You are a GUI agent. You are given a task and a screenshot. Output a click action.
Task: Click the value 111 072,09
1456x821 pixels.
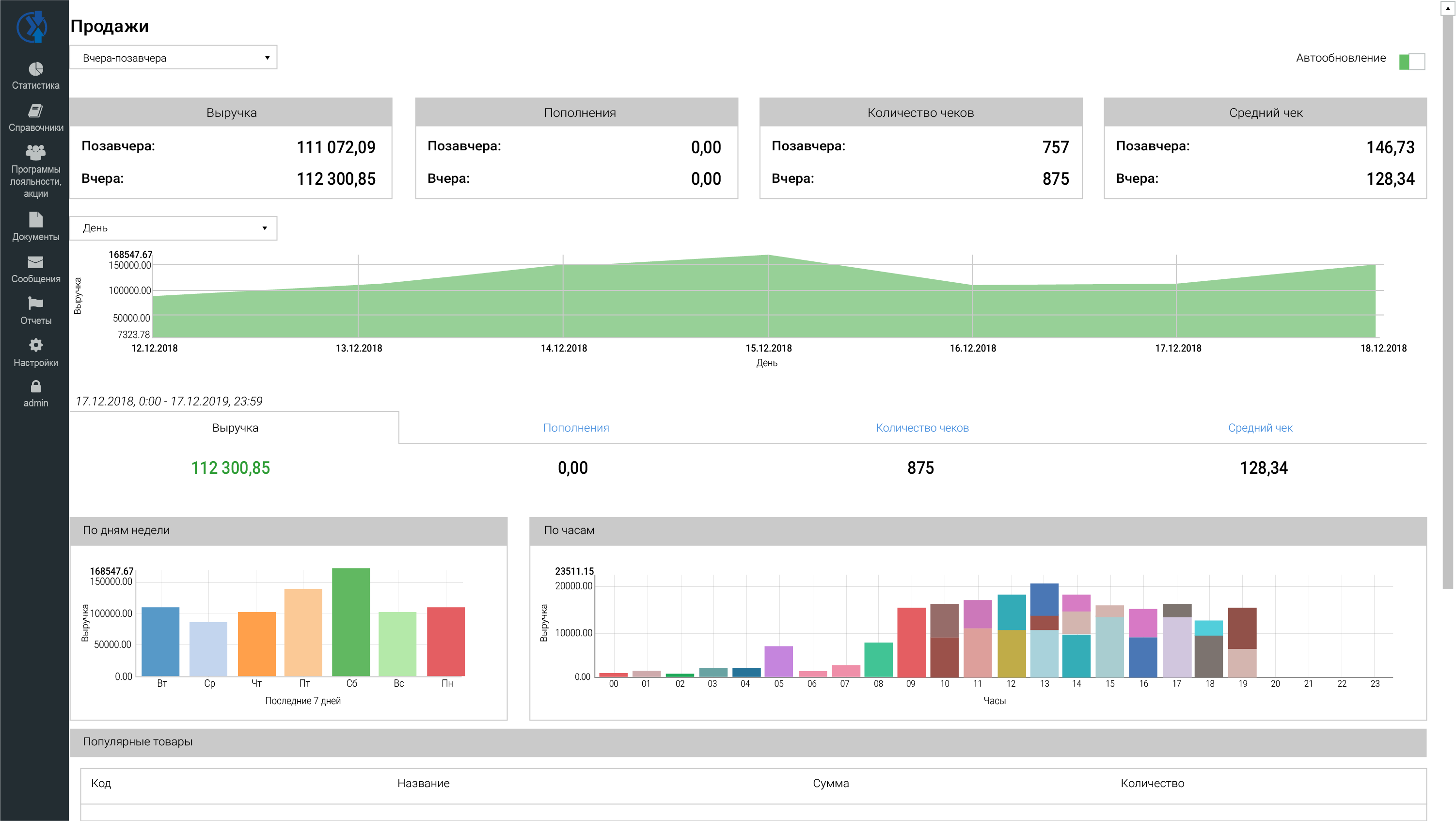pos(336,147)
